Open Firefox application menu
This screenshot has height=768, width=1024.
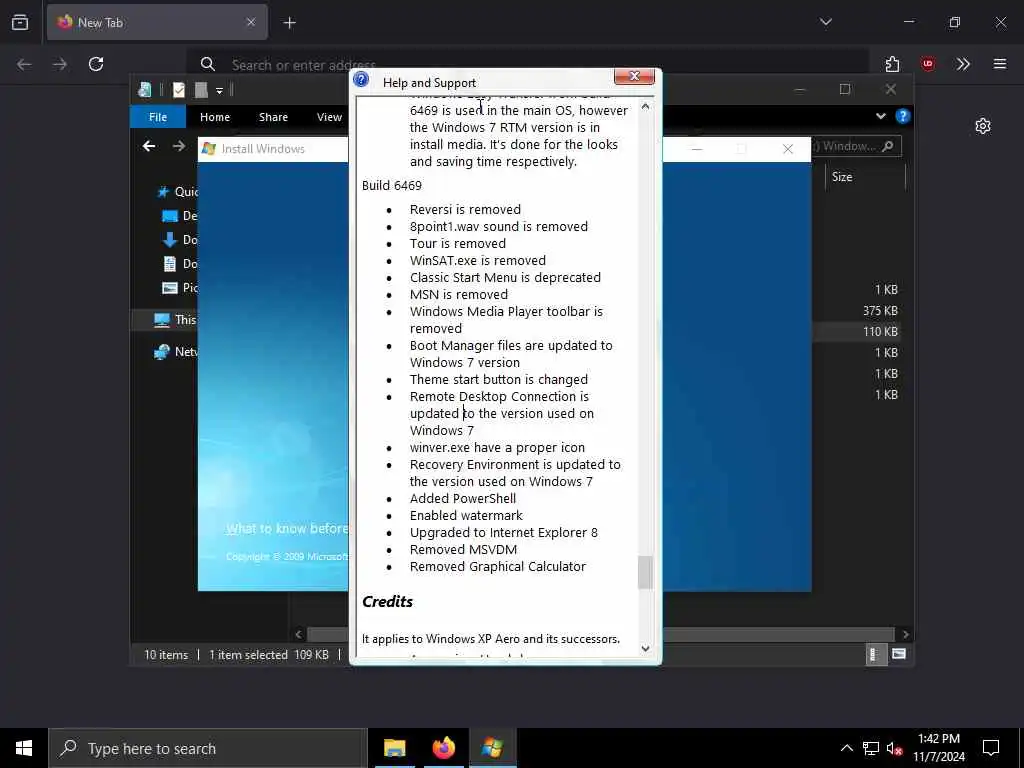coord(999,64)
